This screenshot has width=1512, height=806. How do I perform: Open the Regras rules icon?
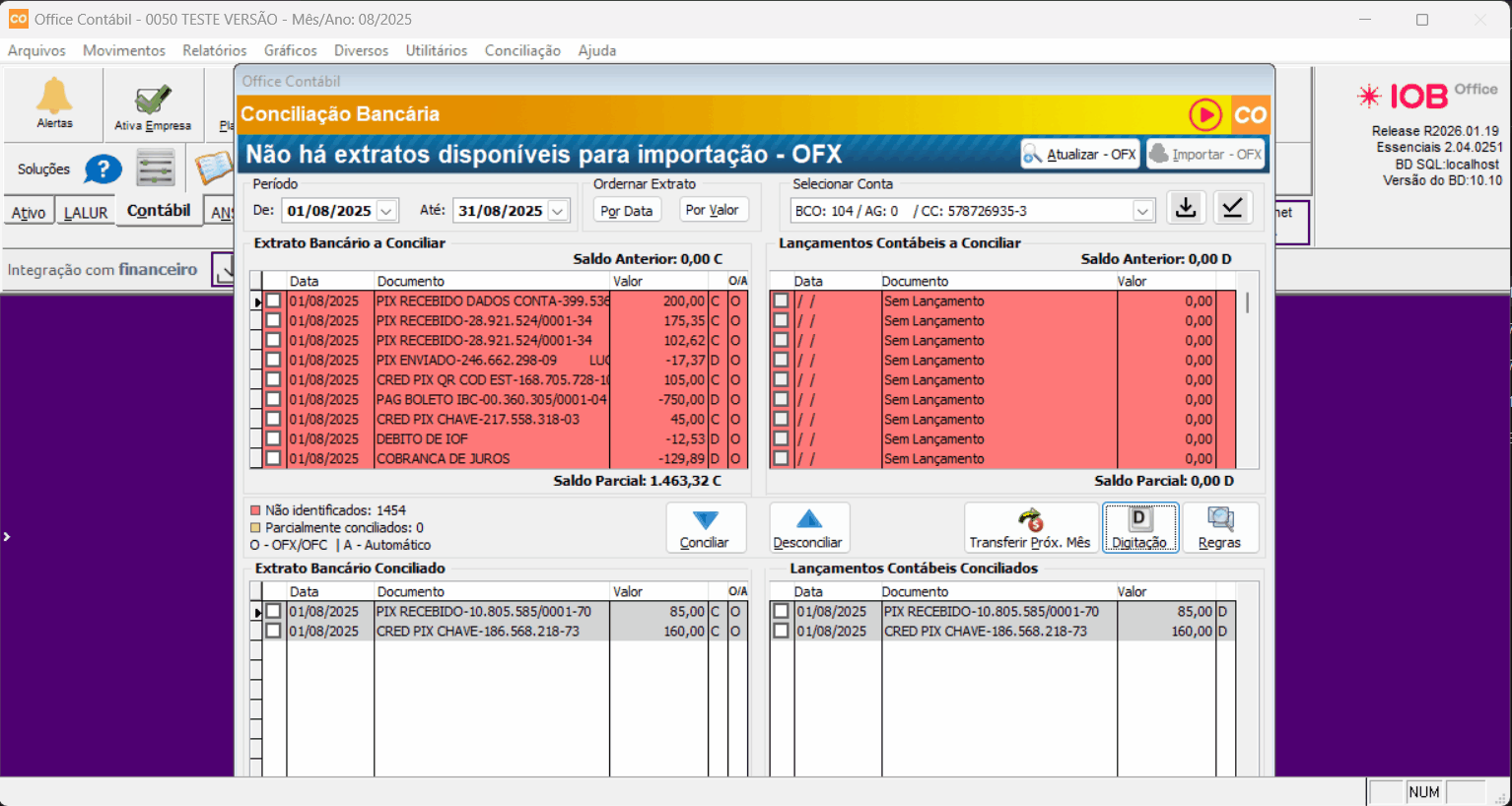coord(1219,528)
